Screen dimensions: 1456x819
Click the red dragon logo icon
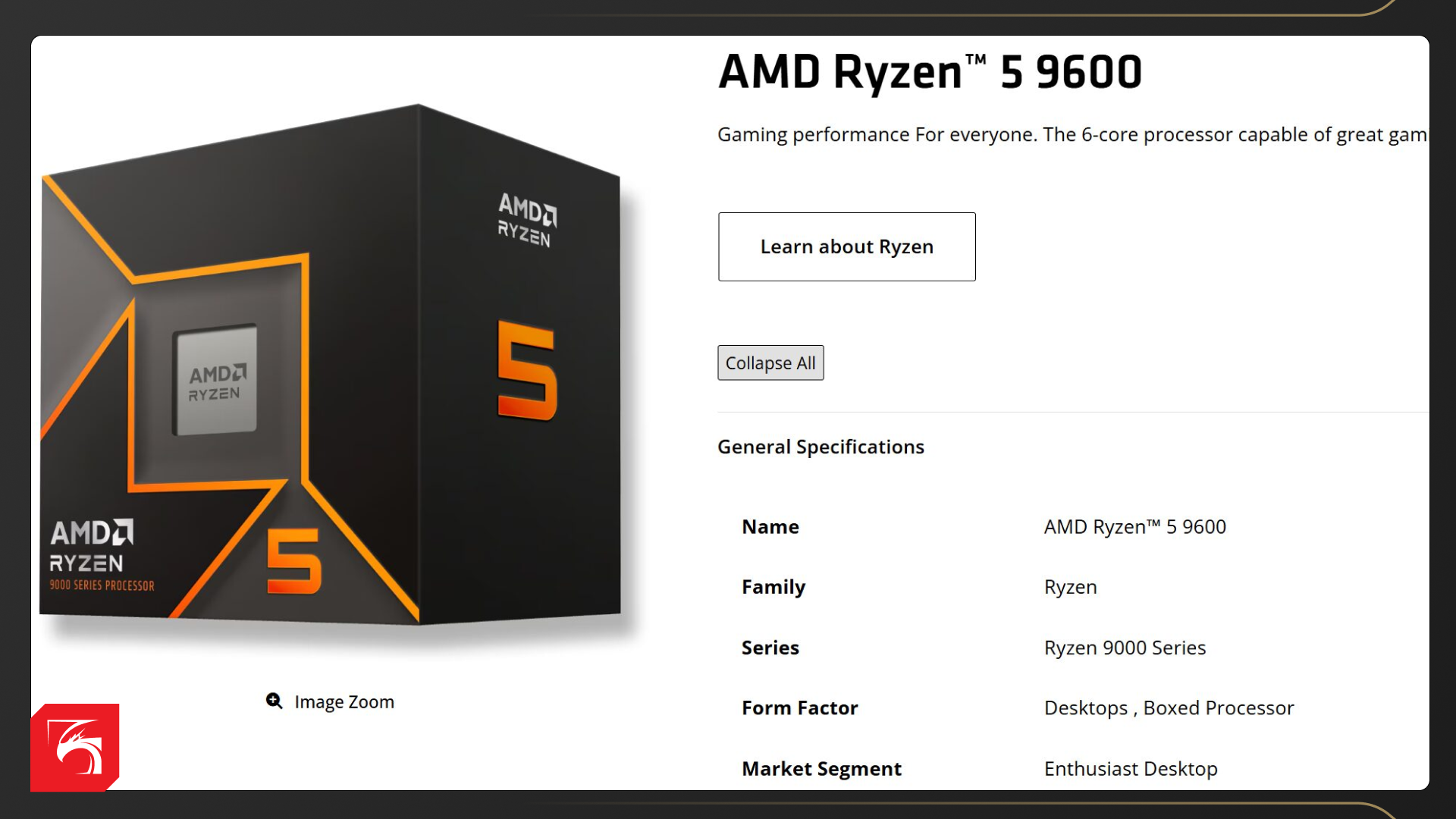click(75, 748)
